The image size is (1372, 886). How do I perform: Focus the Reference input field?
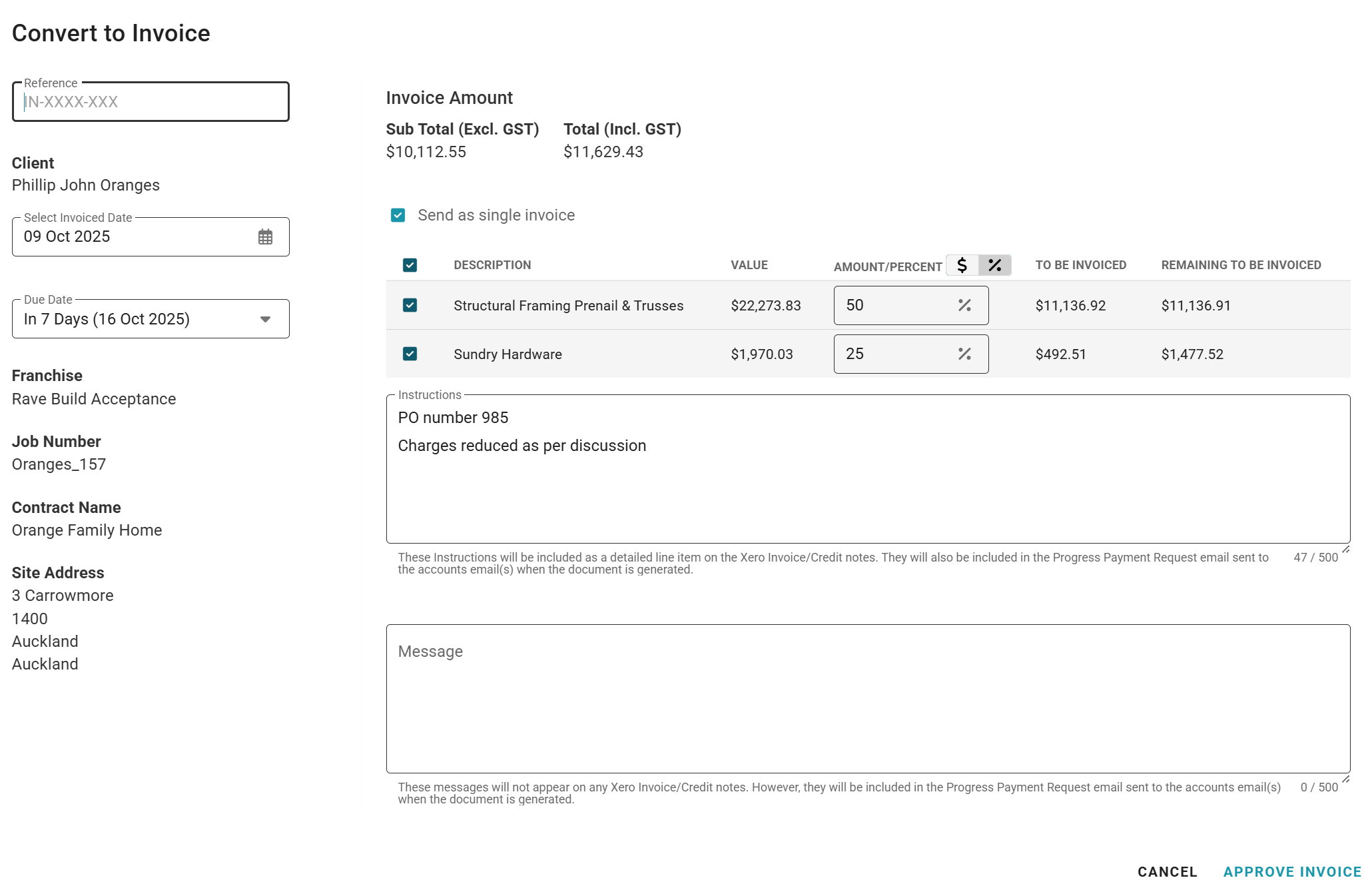(151, 102)
